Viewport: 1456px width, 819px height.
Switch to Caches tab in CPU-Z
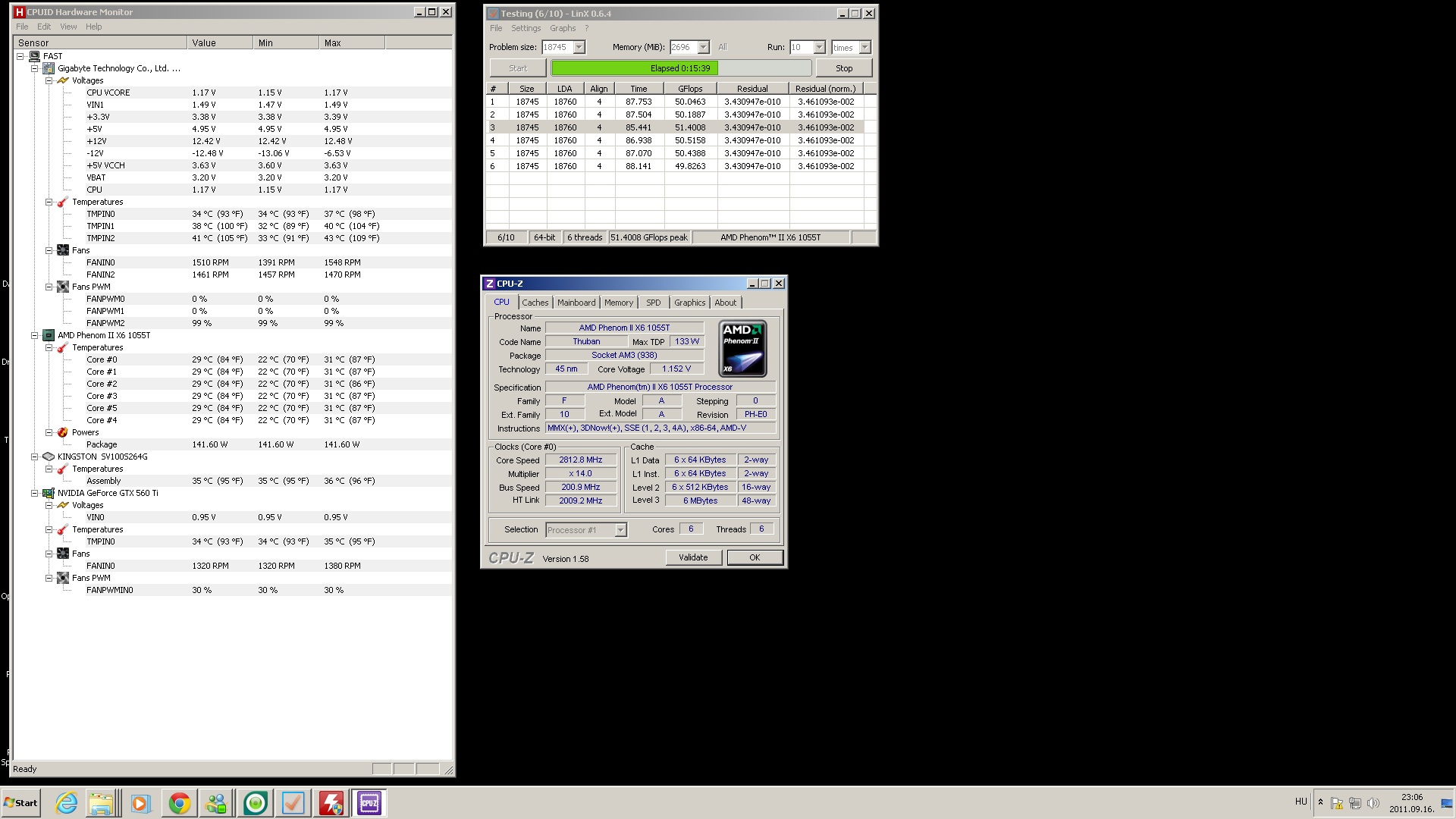pos(535,303)
